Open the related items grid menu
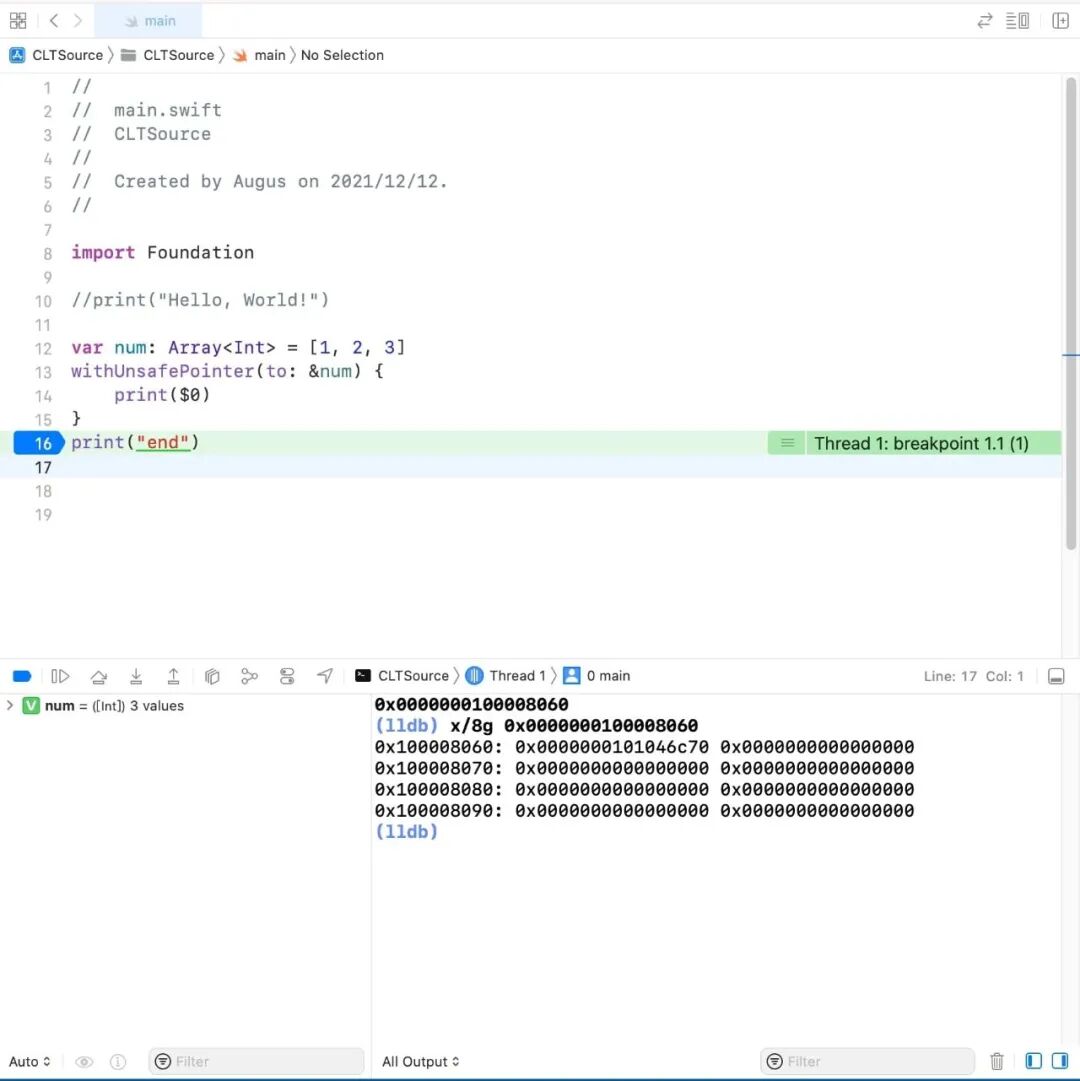Viewport: 1080px width, 1081px height. point(18,21)
